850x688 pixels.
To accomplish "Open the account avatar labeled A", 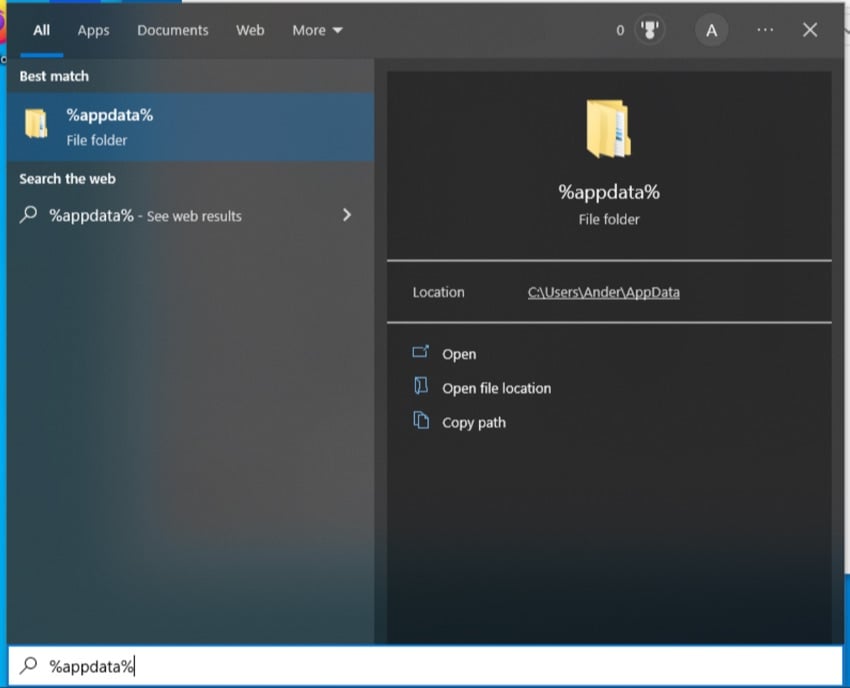I will point(711,30).
